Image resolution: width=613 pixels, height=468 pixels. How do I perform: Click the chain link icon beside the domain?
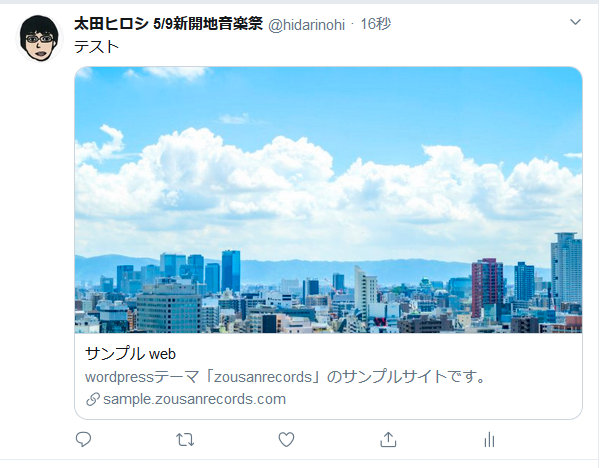pyautogui.click(x=93, y=399)
